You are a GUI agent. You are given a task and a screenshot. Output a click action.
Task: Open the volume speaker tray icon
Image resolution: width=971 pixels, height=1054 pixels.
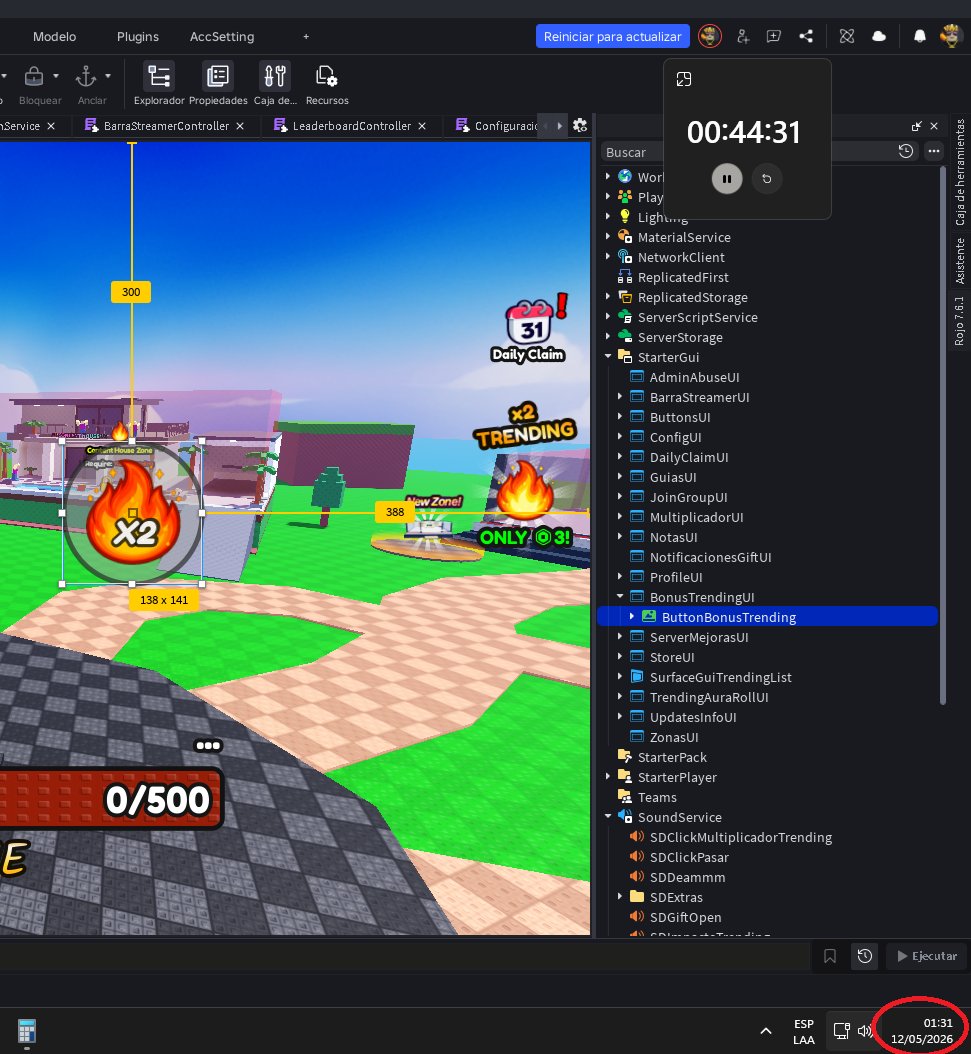[863, 1030]
